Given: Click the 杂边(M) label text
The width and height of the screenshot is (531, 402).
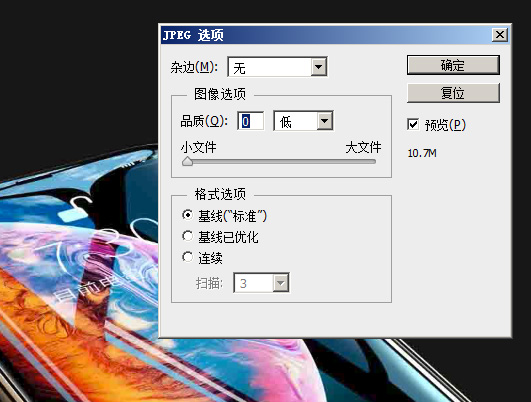Looking at the screenshot, I should [194, 67].
